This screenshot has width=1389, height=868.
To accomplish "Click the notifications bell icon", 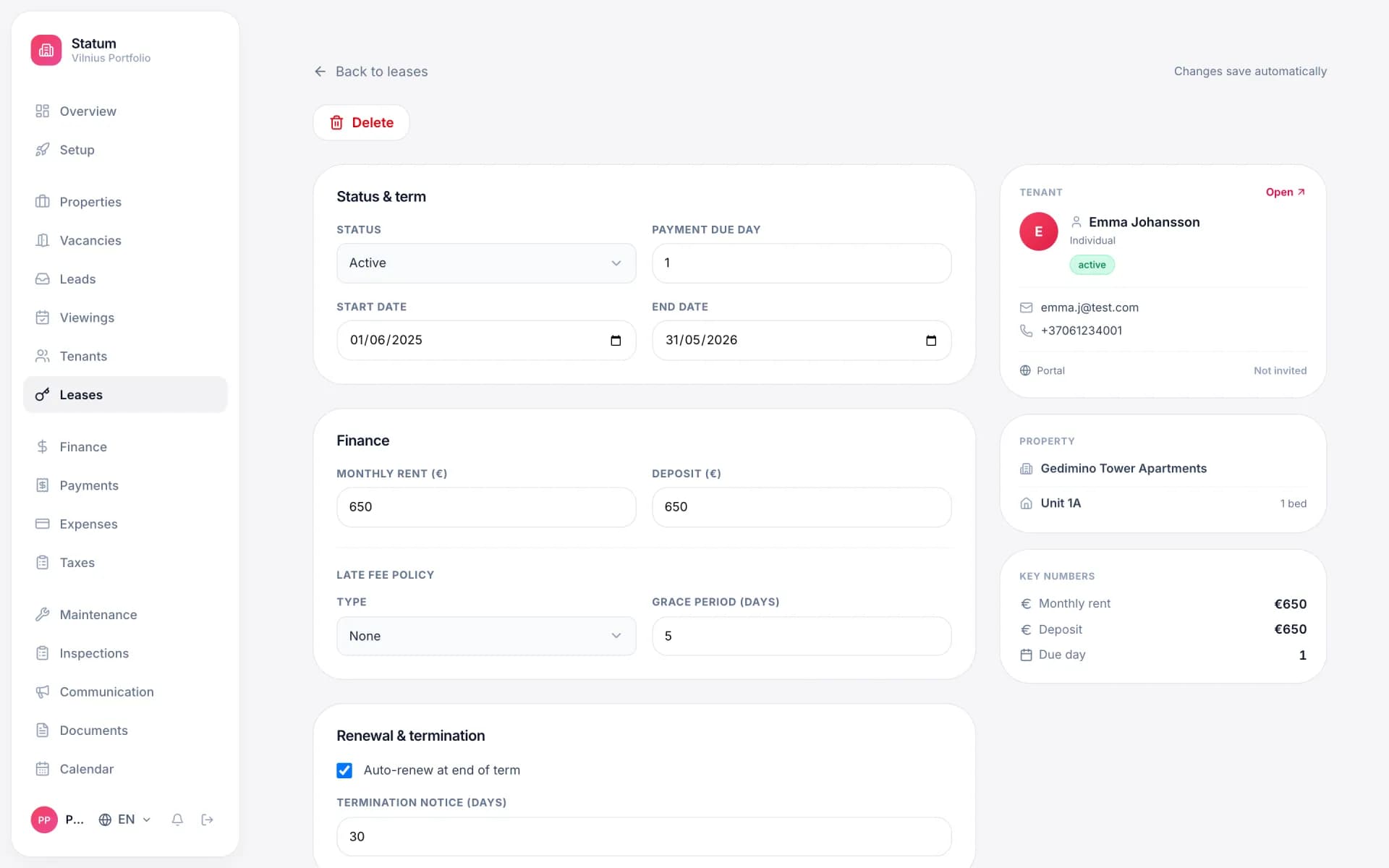I will [x=177, y=820].
